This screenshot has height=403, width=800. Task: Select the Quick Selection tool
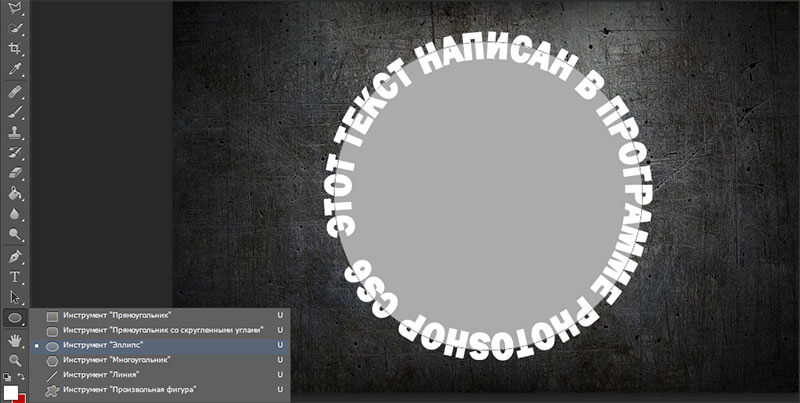point(15,28)
